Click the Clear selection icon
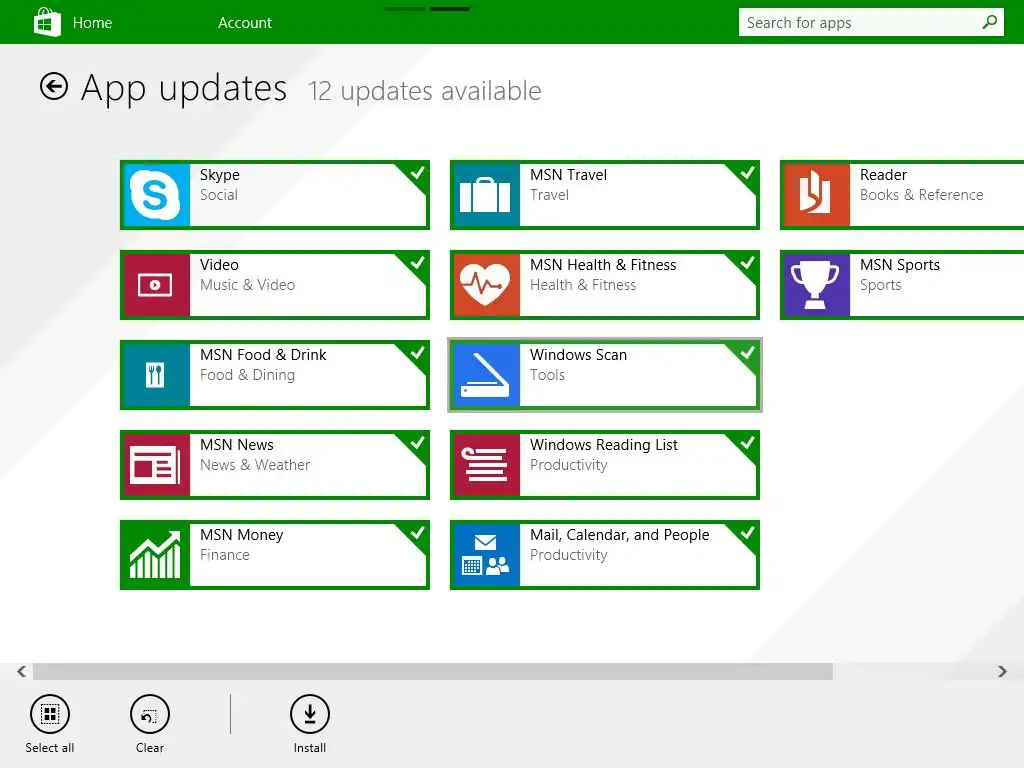1024x768 pixels. (150, 714)
